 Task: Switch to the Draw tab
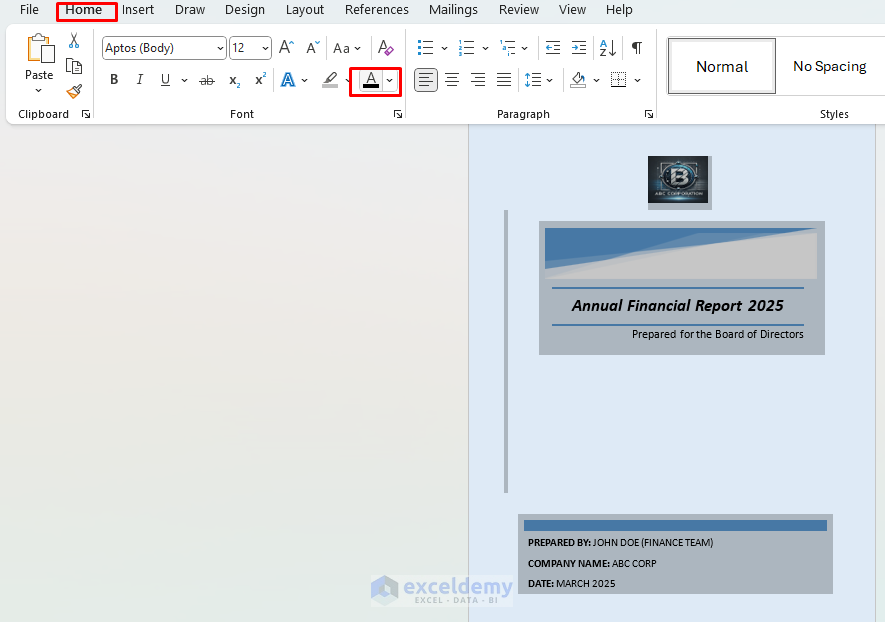[x=190, y=10]
